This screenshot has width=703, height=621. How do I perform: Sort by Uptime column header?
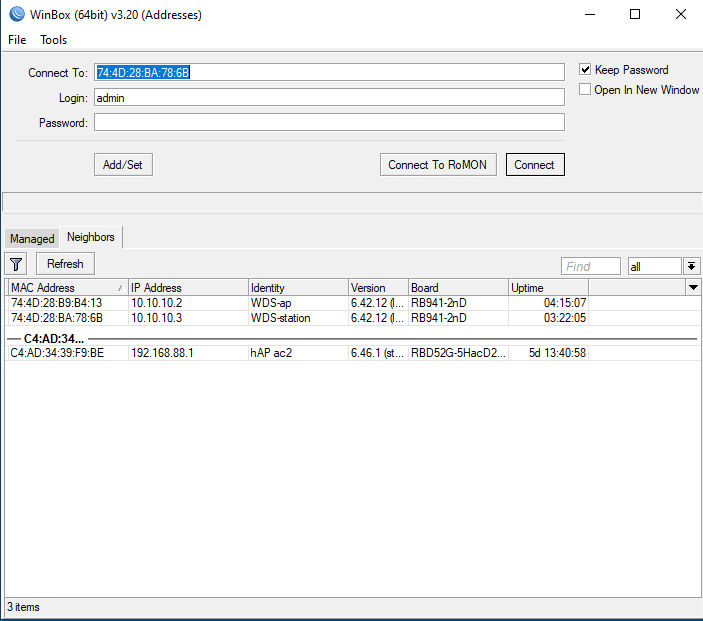pyautogui.click(x=548, y=287)
